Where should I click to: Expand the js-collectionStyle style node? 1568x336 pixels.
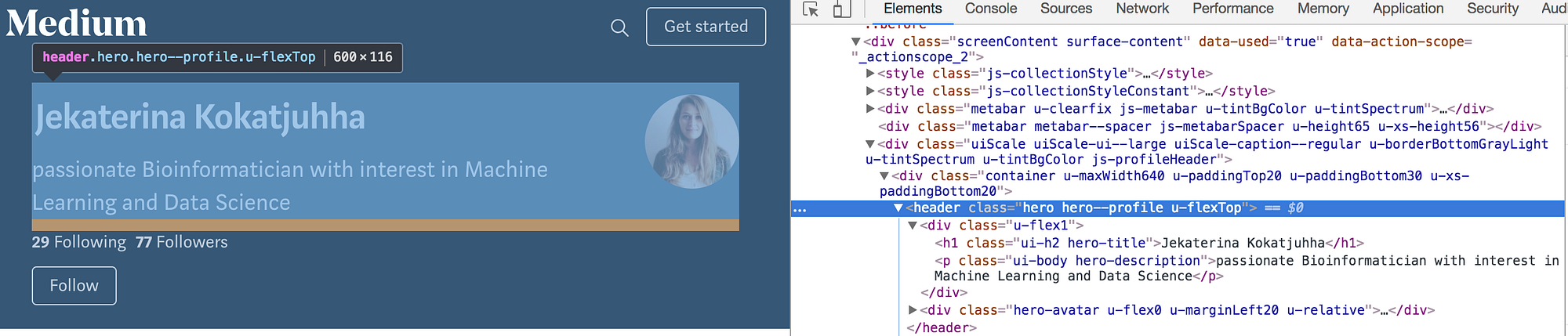click(870, 74)
